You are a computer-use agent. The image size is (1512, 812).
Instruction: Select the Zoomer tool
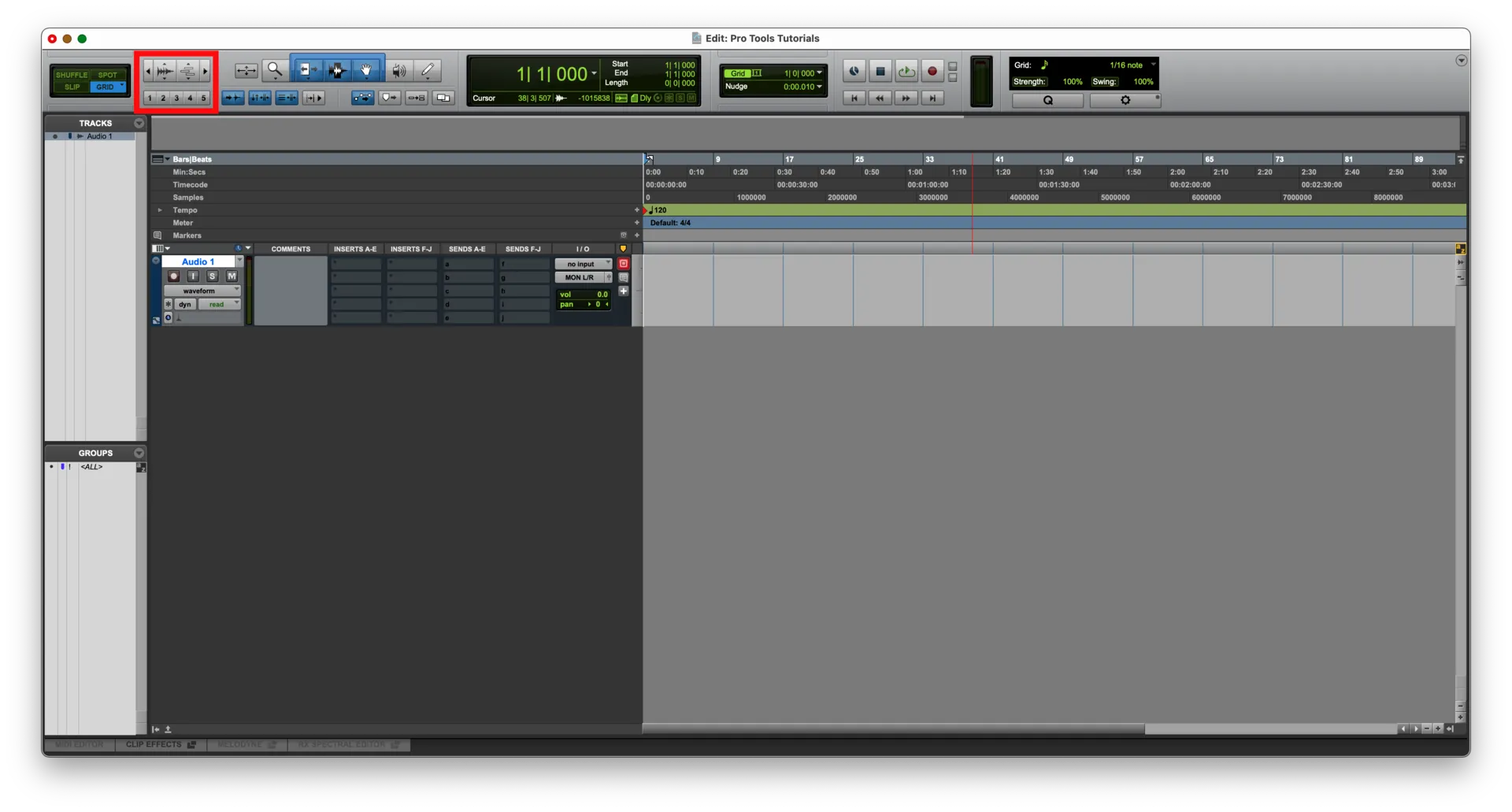pyautogui.click(x=275, y=70)
